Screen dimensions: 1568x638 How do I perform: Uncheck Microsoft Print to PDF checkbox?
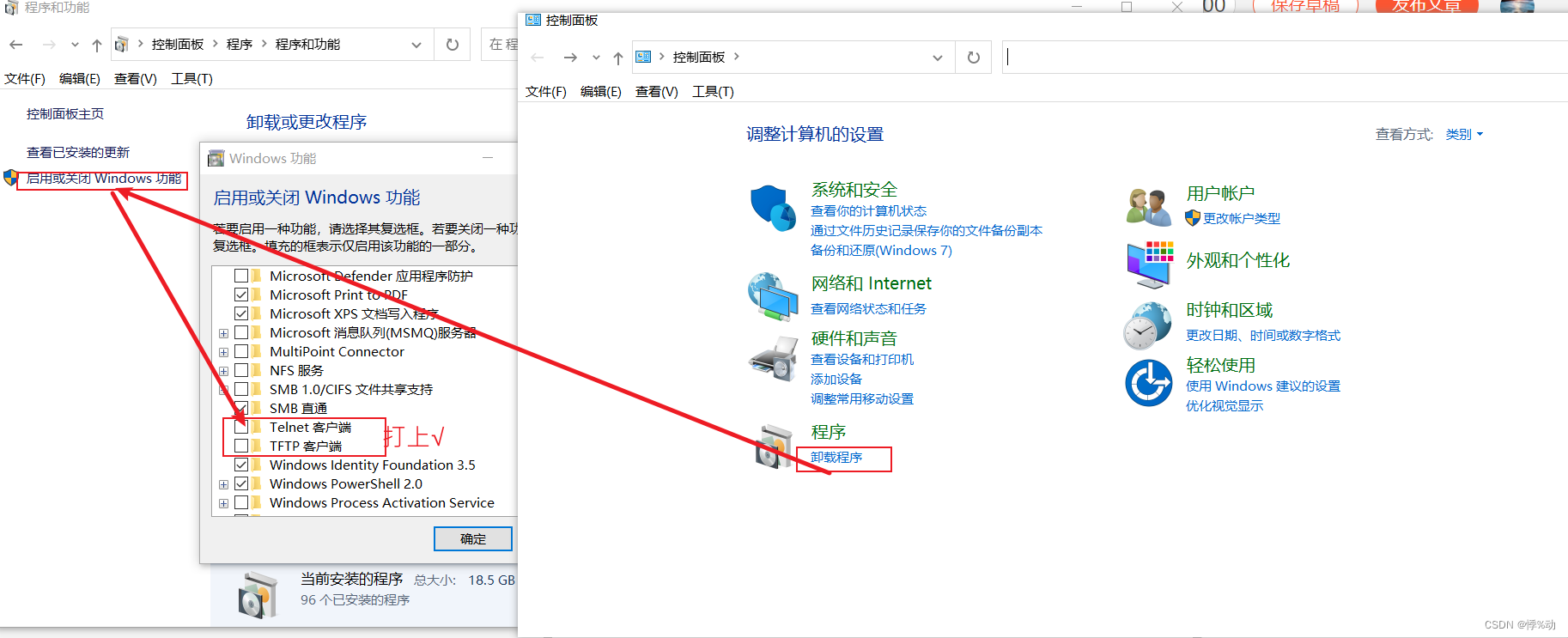[241, 295]
